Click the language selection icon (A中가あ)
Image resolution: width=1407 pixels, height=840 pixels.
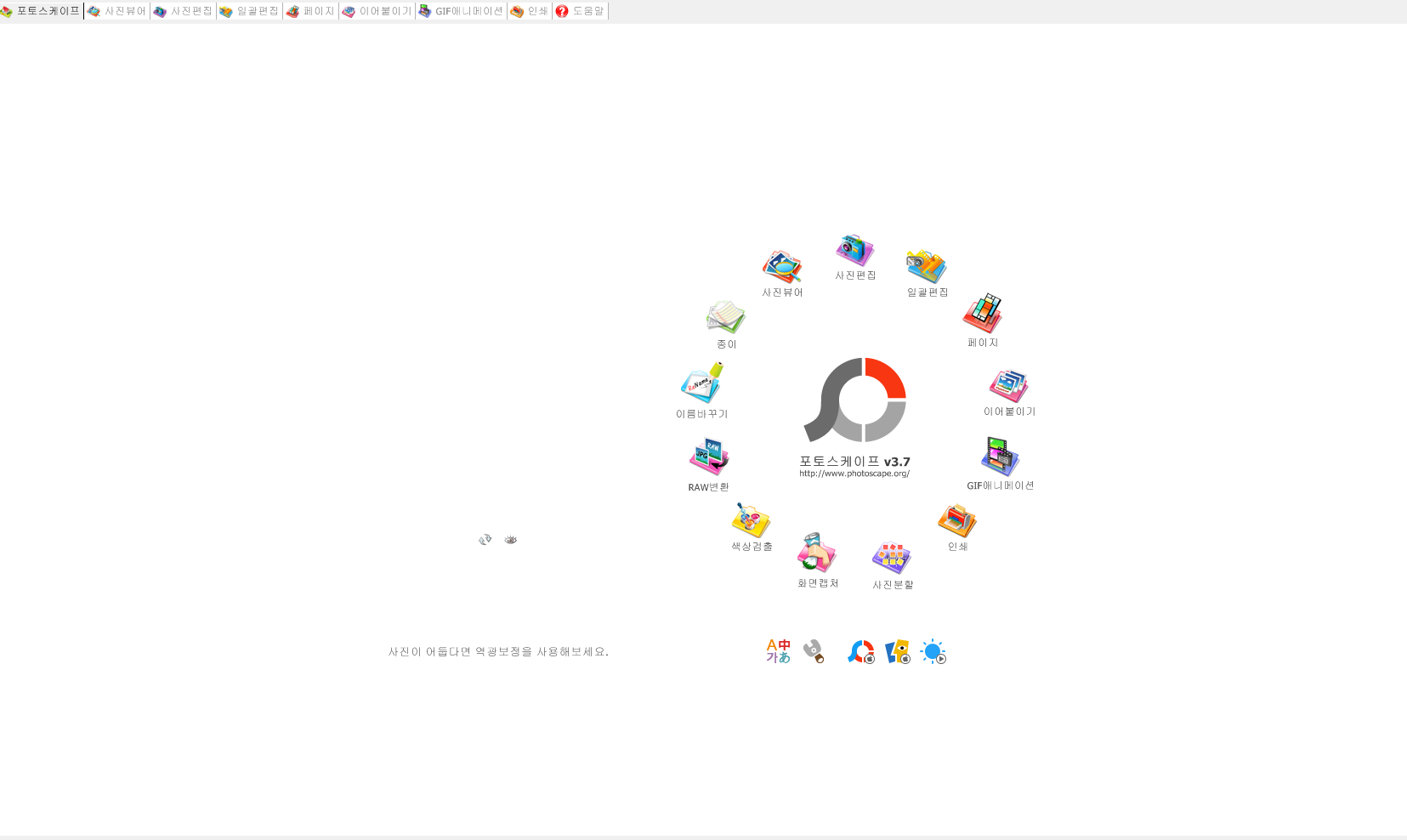[778, 651]
